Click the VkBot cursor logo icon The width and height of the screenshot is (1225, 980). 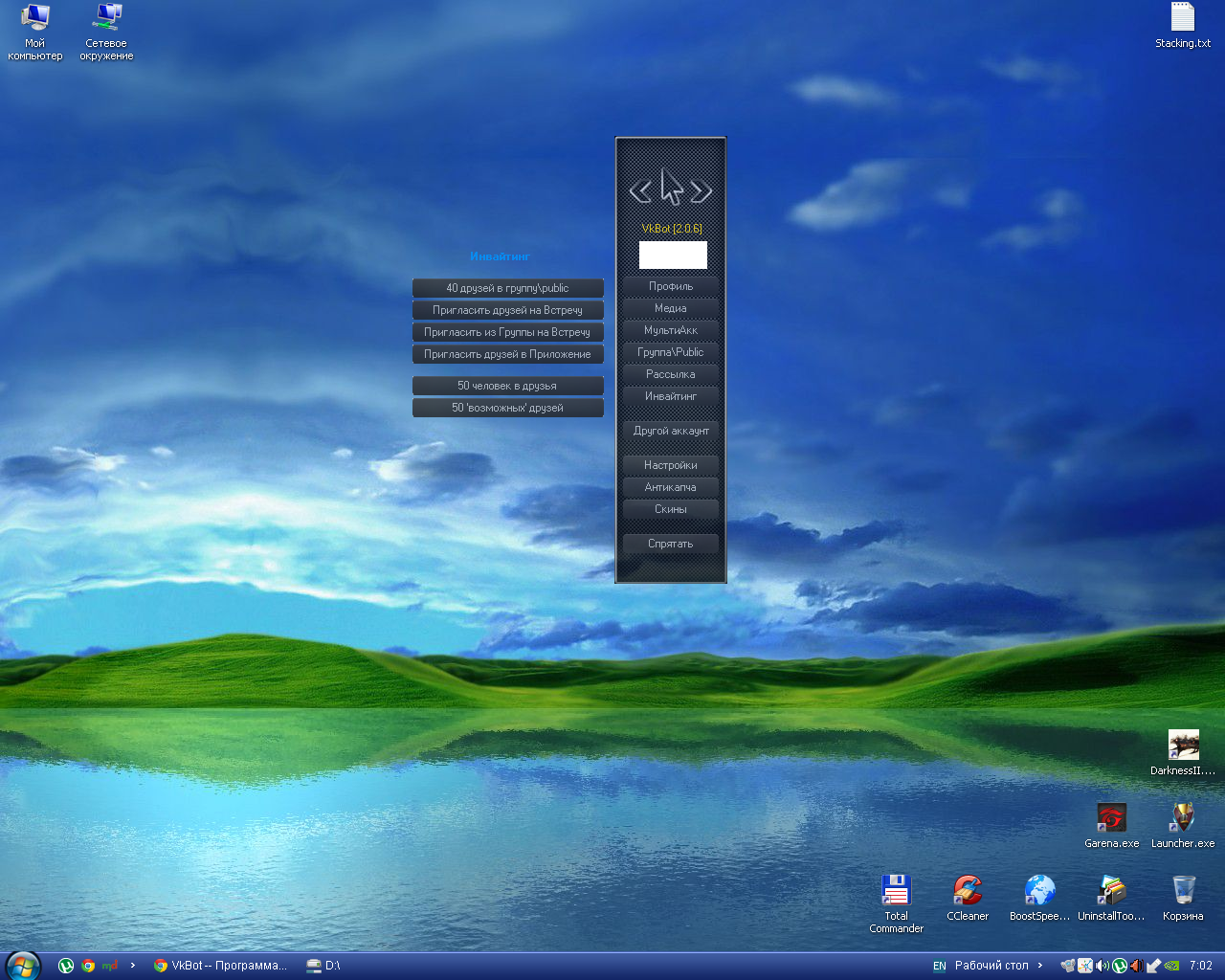(671, 188)
